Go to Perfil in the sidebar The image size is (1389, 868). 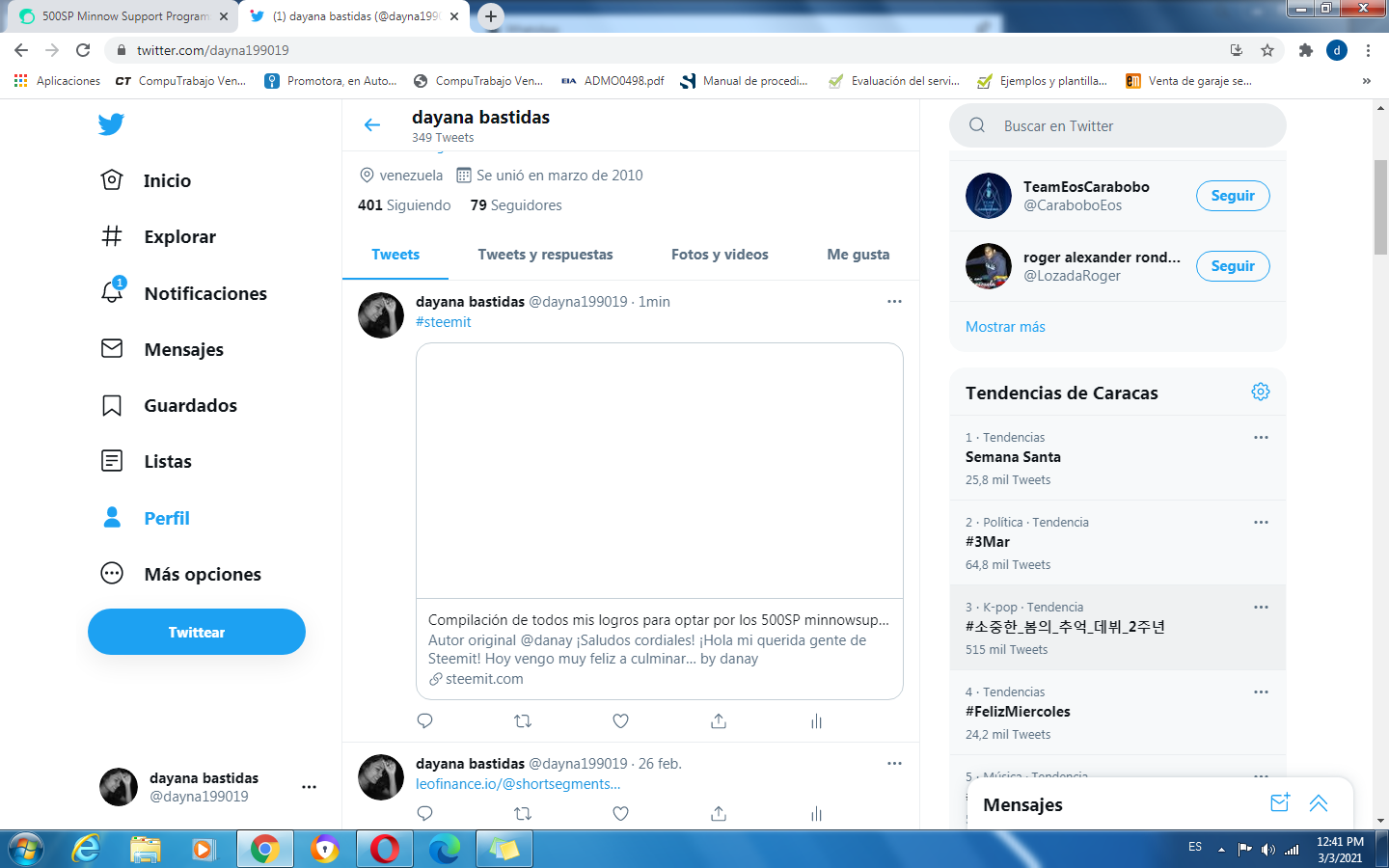coord(146,518)
